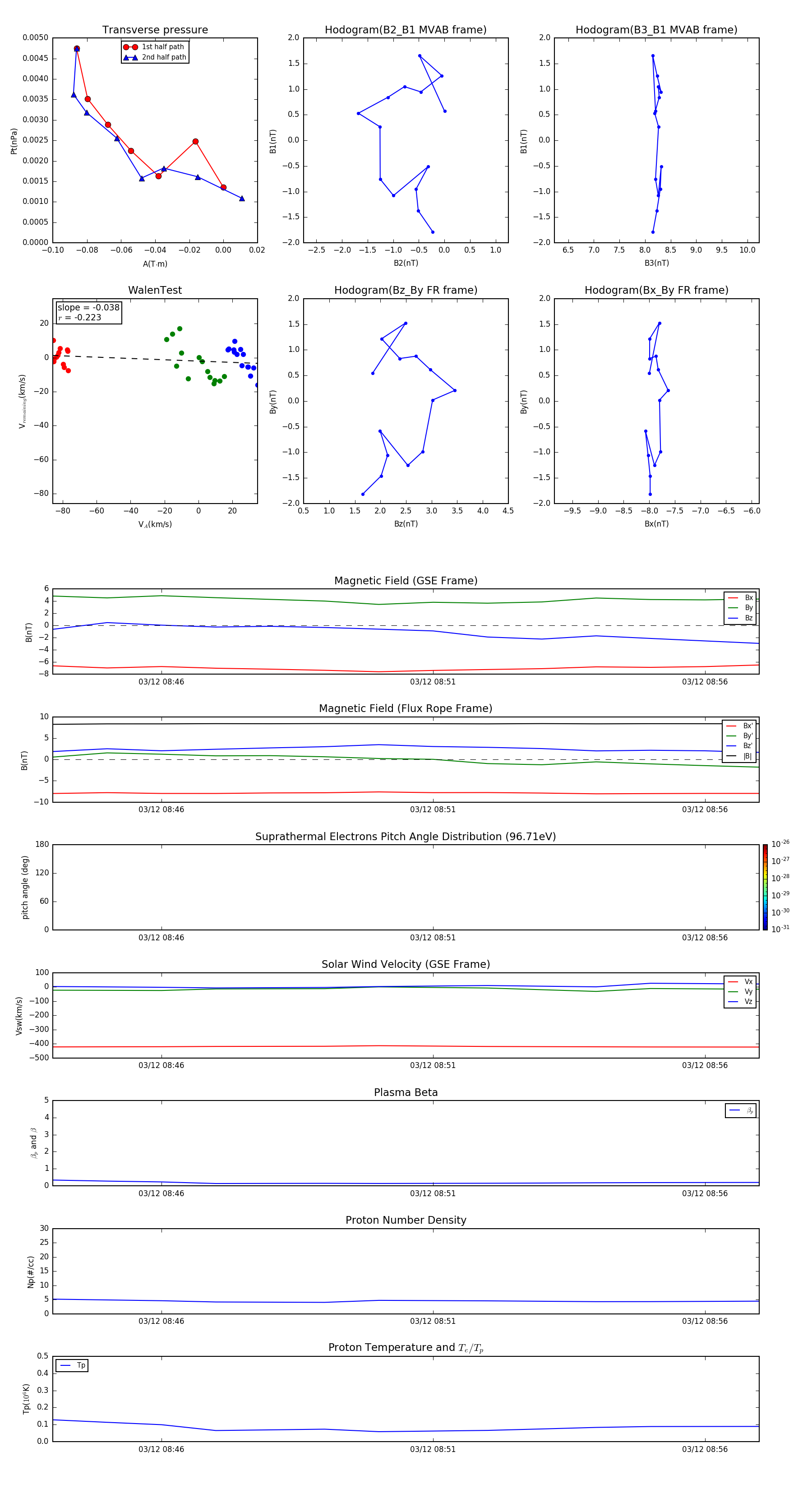Click 'By' legend entry in GSE magnetic field
The height and width of the screenshot is (1489, 812).
740,608
